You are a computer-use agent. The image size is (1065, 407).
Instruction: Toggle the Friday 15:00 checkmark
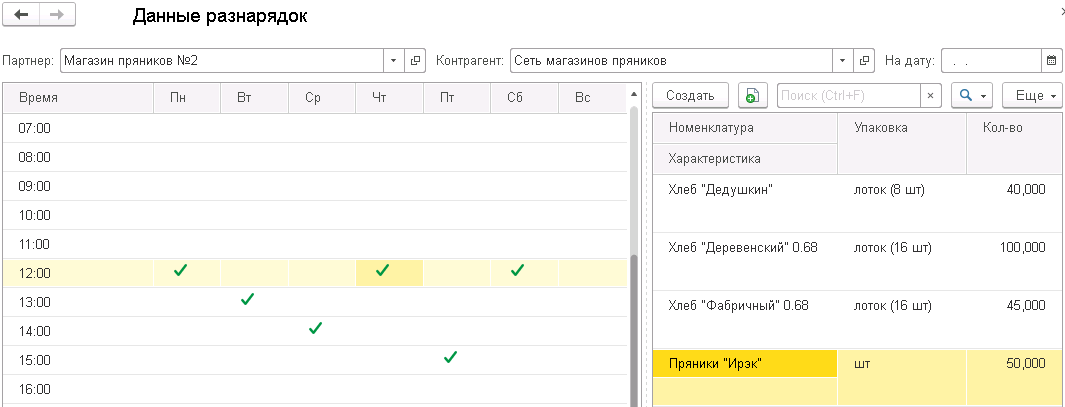click(x=450, y=357)
